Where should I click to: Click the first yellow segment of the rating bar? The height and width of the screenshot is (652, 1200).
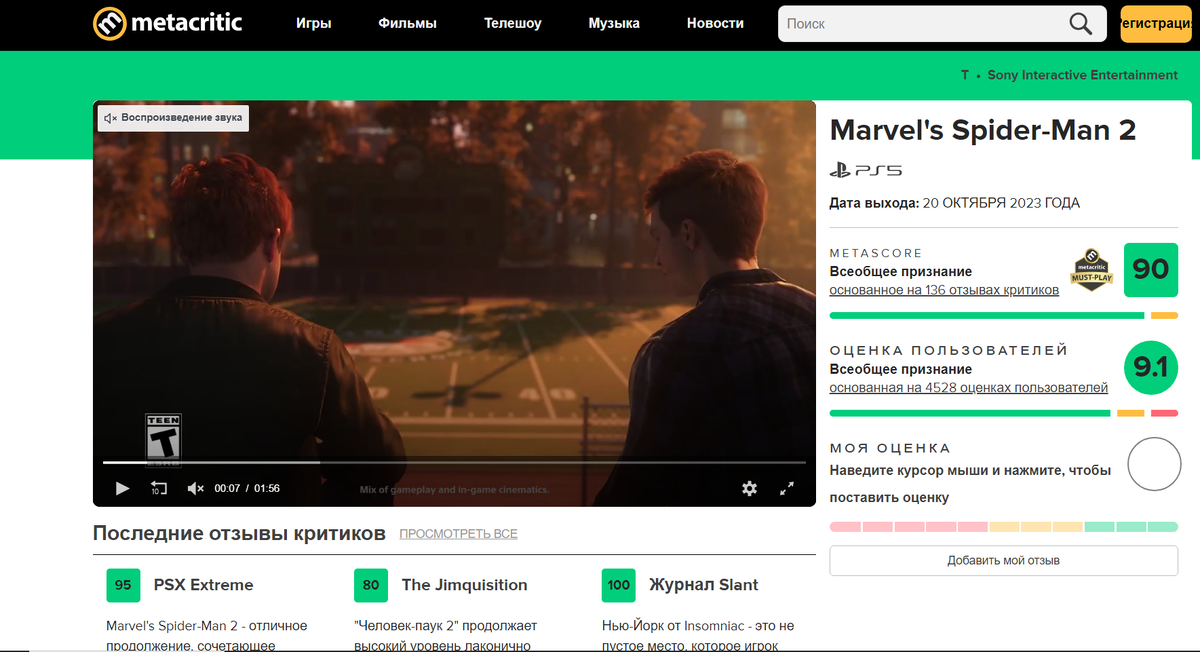click(x=1004, y=526)
